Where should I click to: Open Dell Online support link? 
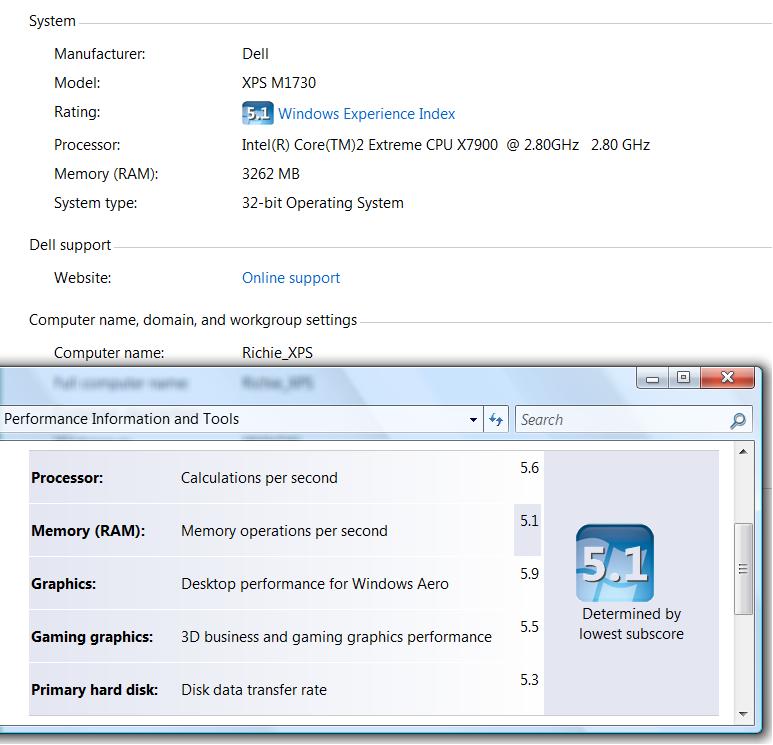291,278
